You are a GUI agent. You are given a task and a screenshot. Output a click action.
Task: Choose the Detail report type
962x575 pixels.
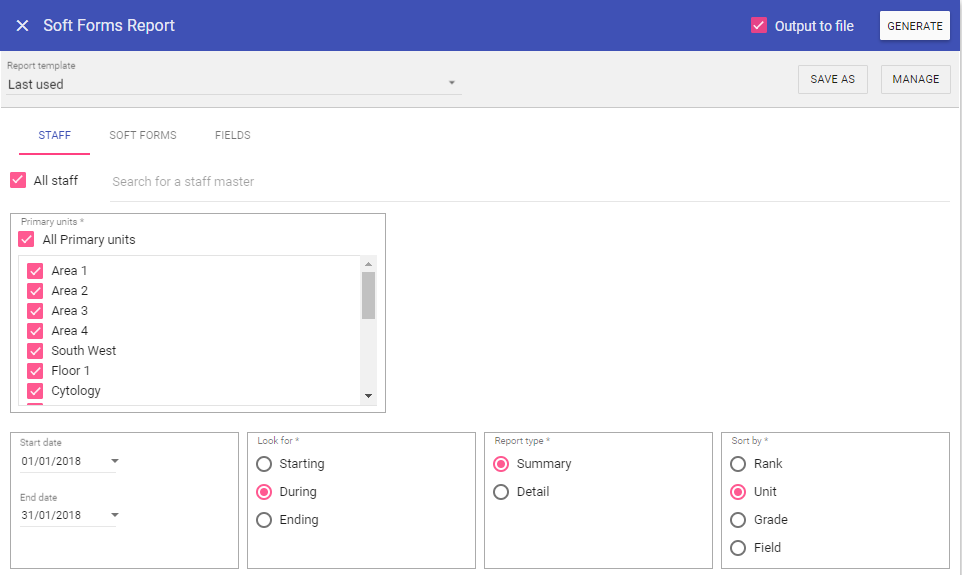tap(501, 492)
